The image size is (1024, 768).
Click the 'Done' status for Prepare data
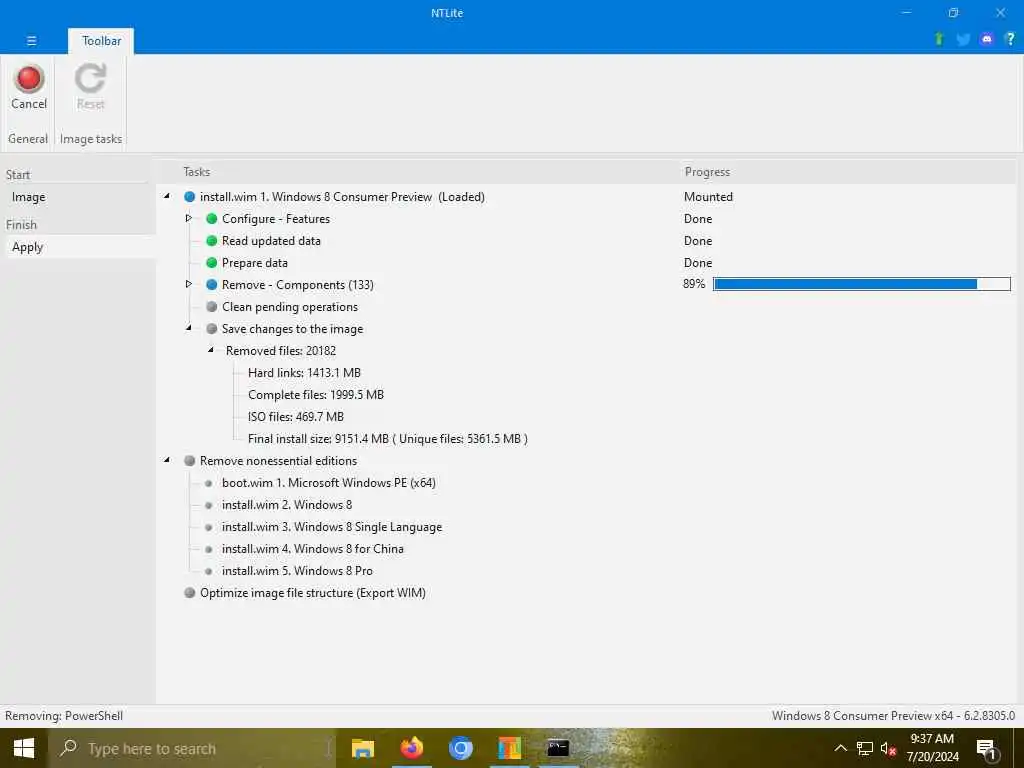coord(698,263)
